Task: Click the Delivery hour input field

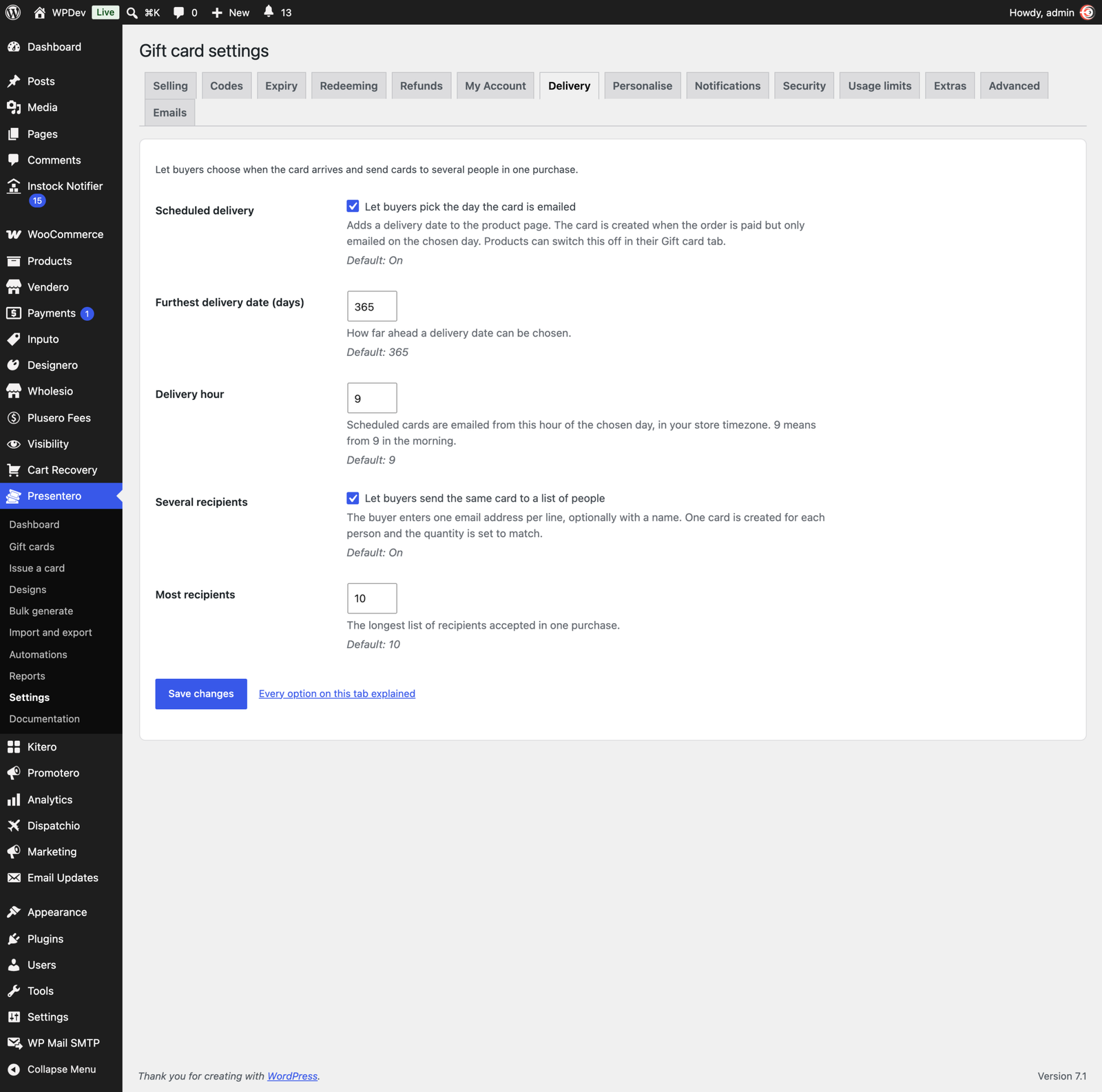Action: tap(372, 398)
